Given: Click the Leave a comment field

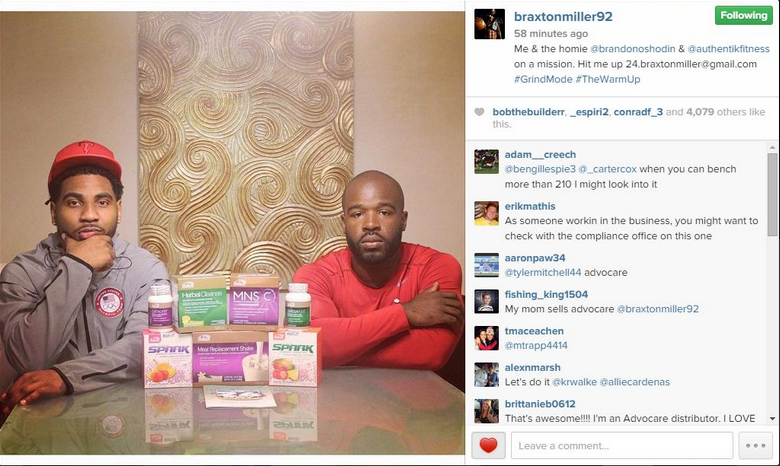Looking at the screenshot, I should point(622,445).
